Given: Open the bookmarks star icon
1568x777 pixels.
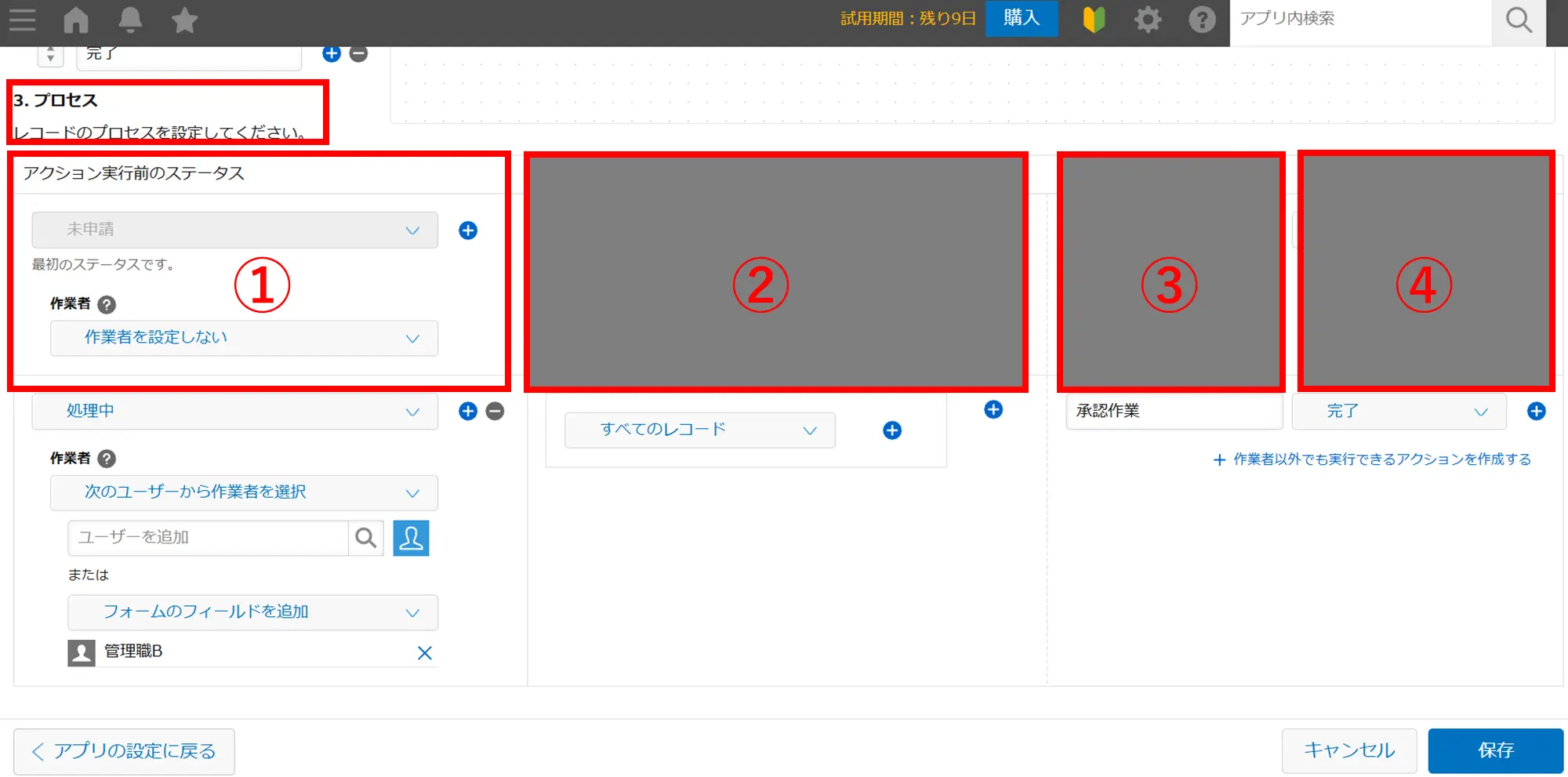Looking at the screenshot, I should [184, 20].
